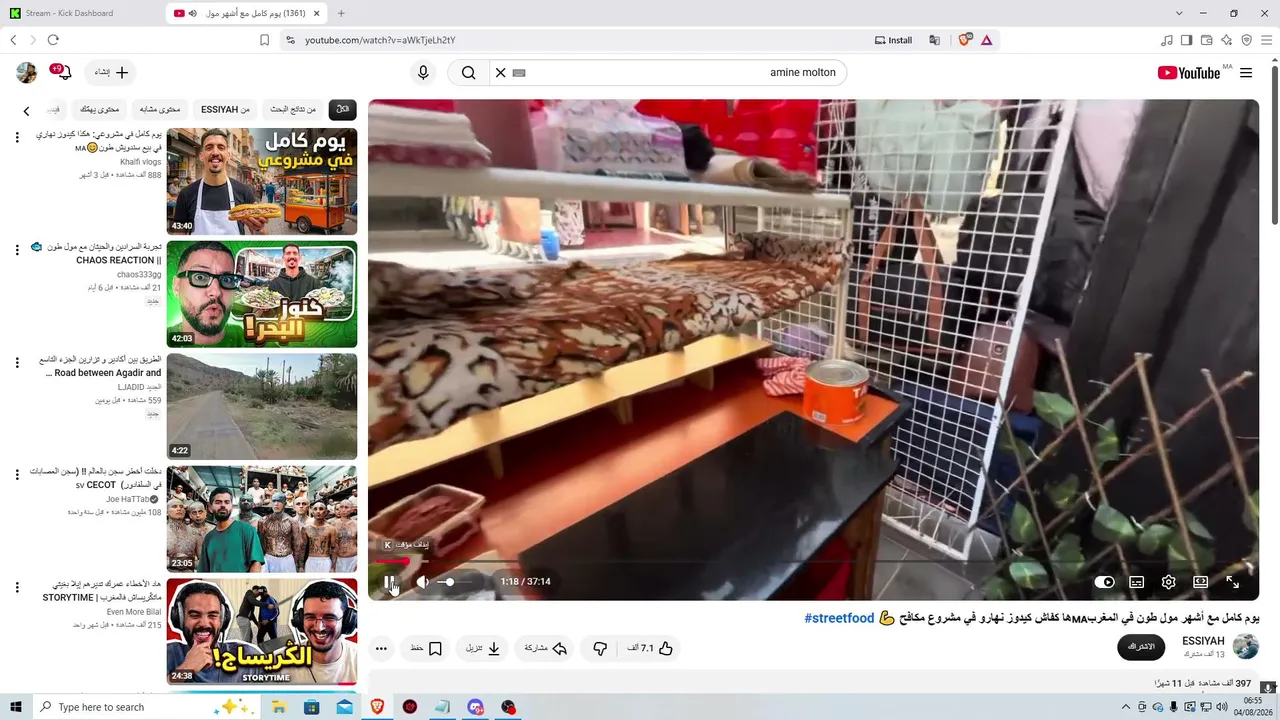Reload the page

pyautogui.click(x=53, y=40)
